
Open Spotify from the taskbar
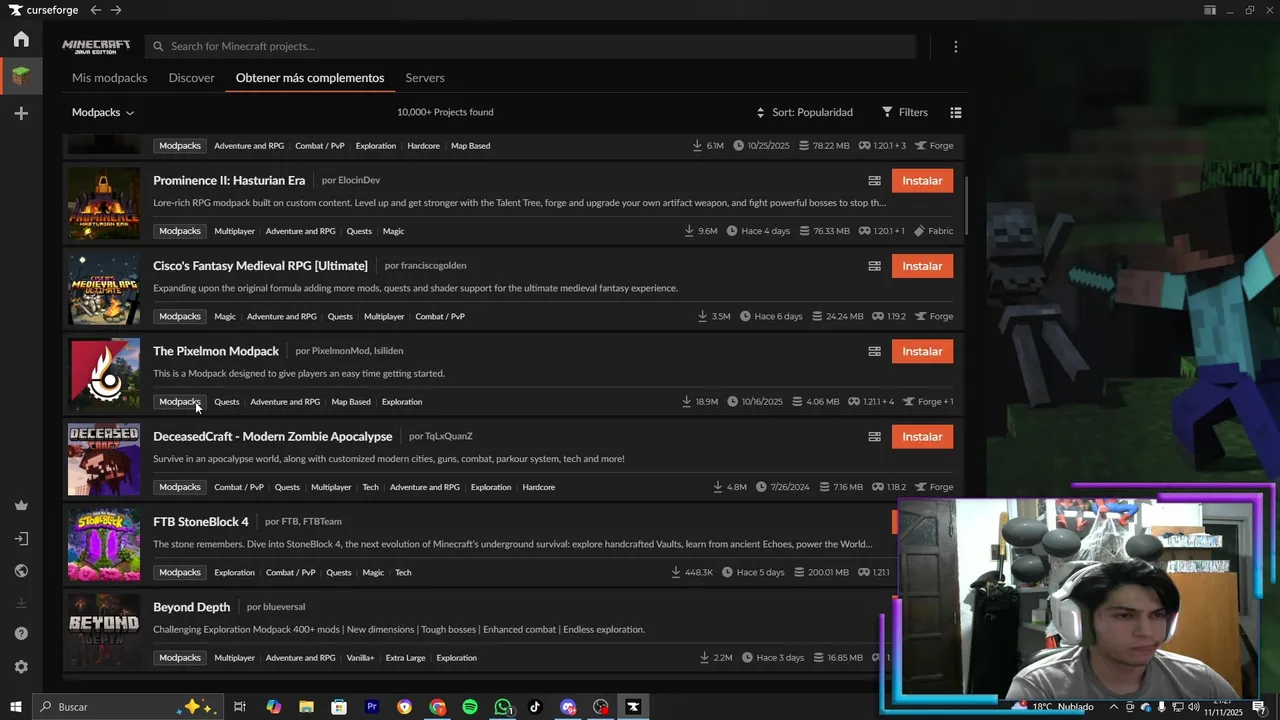pos(470,707)
